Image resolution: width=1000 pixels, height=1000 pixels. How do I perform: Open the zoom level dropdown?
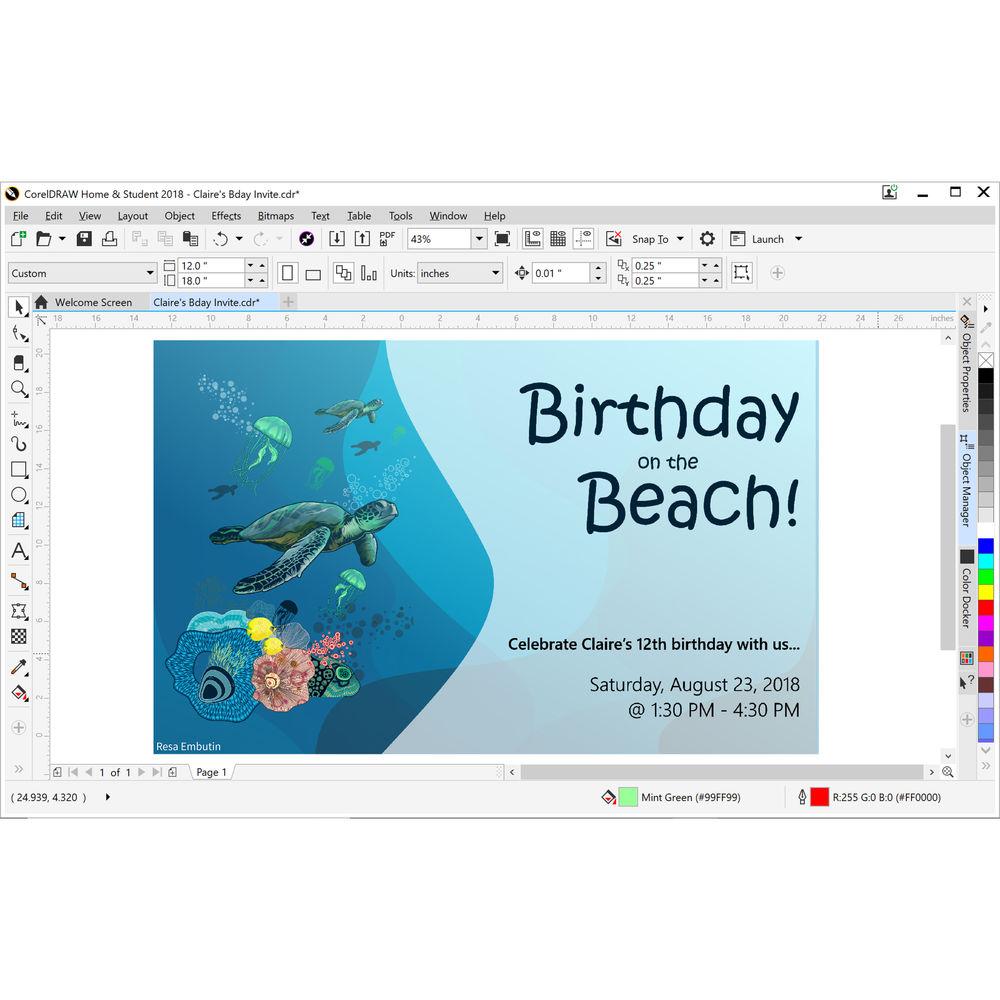point(481,238)
